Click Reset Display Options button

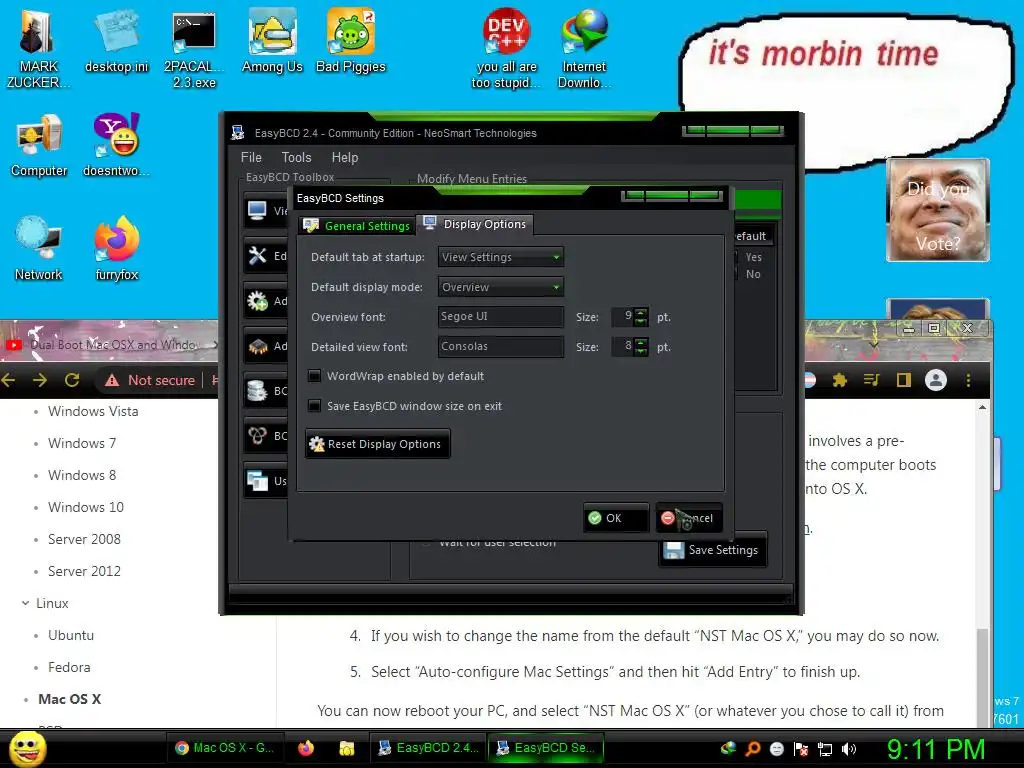click(377, 444)
